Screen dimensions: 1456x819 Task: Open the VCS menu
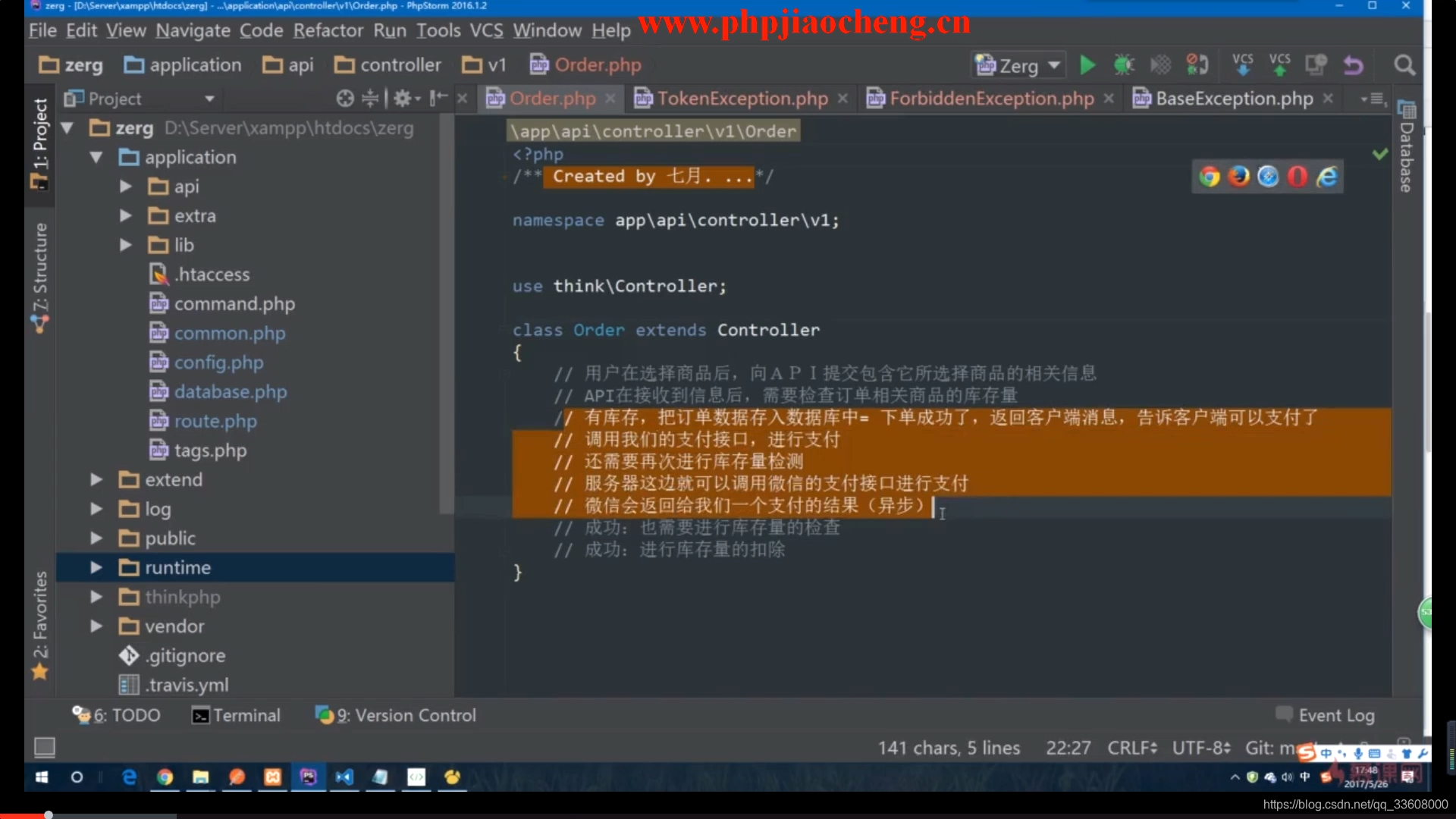point(486,30)
